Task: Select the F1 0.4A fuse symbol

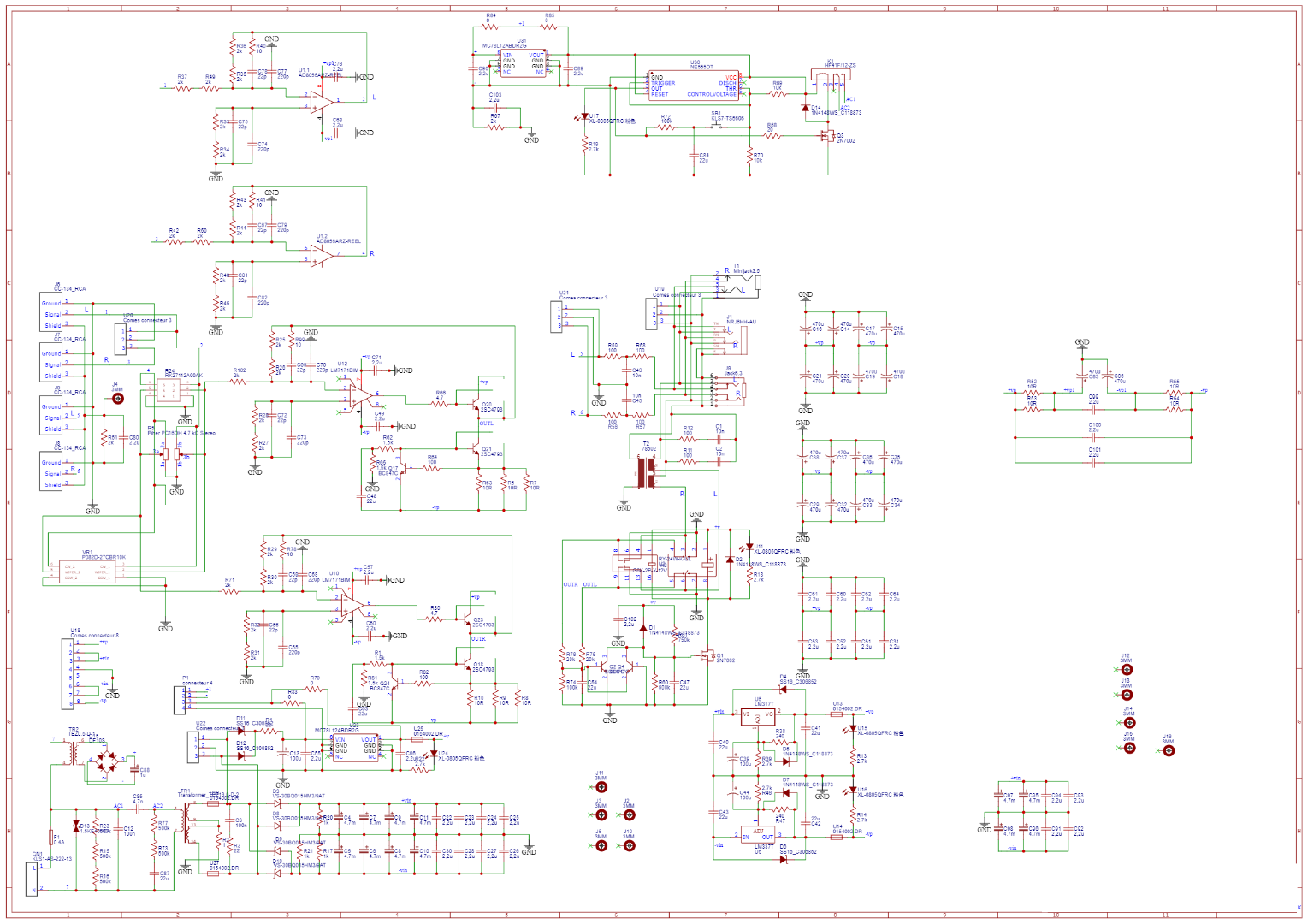Action: pyautogui.click(x=51, y=838)
